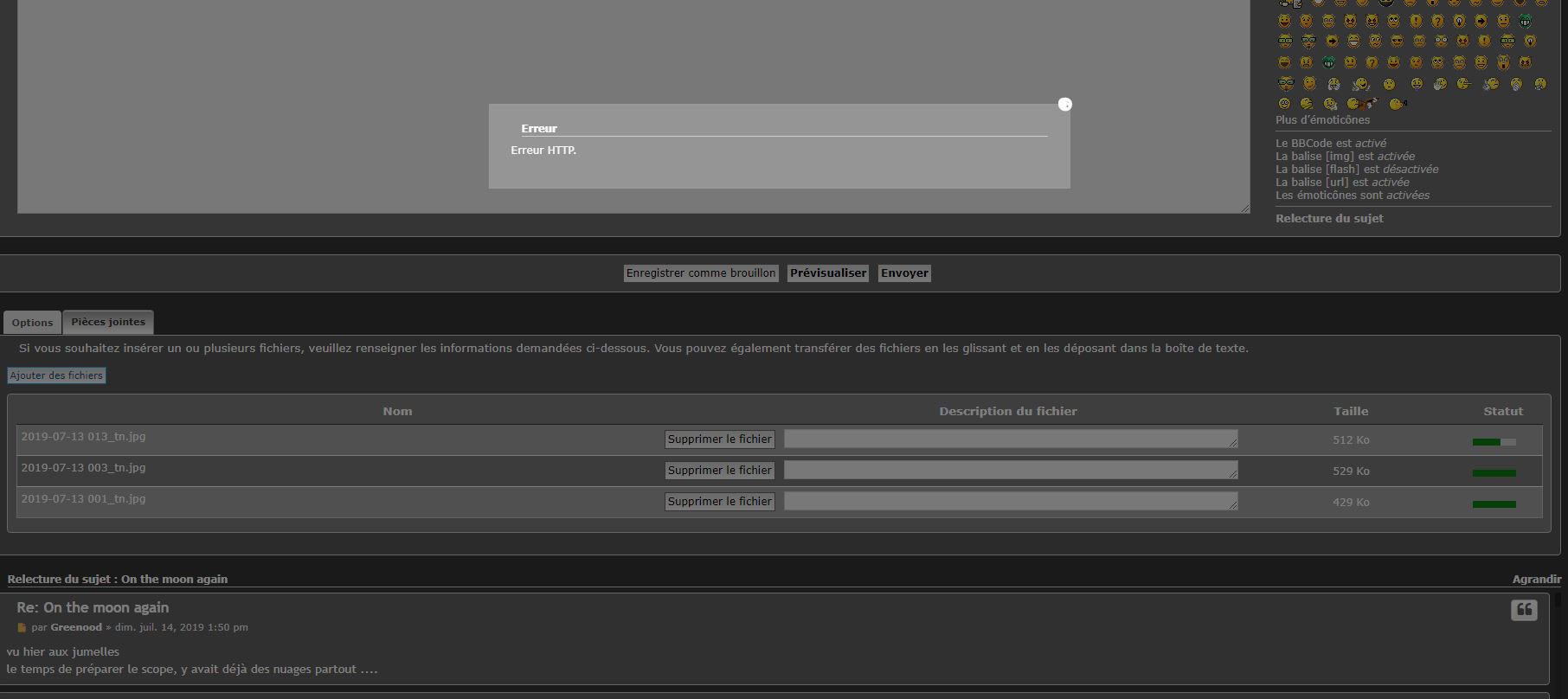The width and height of the screenshot is (1568, 699).
Task: Click upload progress bar for 001_tn.jpg
Action: pos(1494,504)
